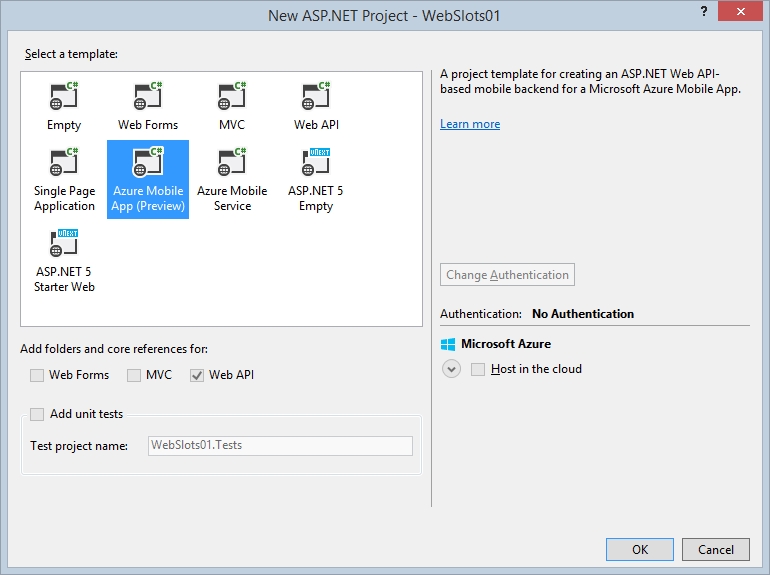Click the Select a template label
This screenshot has height=575, width=770.
coord(71,54)
